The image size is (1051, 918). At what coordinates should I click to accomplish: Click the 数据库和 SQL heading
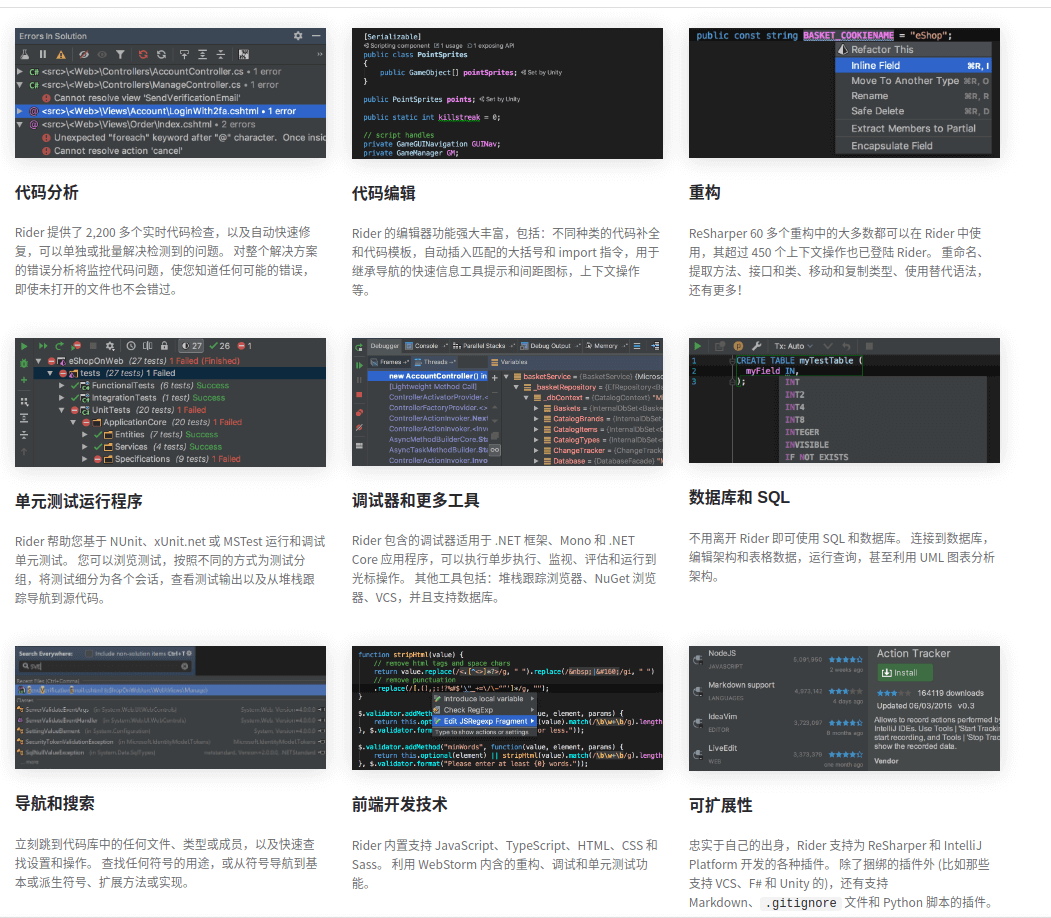tap(739, 498)
